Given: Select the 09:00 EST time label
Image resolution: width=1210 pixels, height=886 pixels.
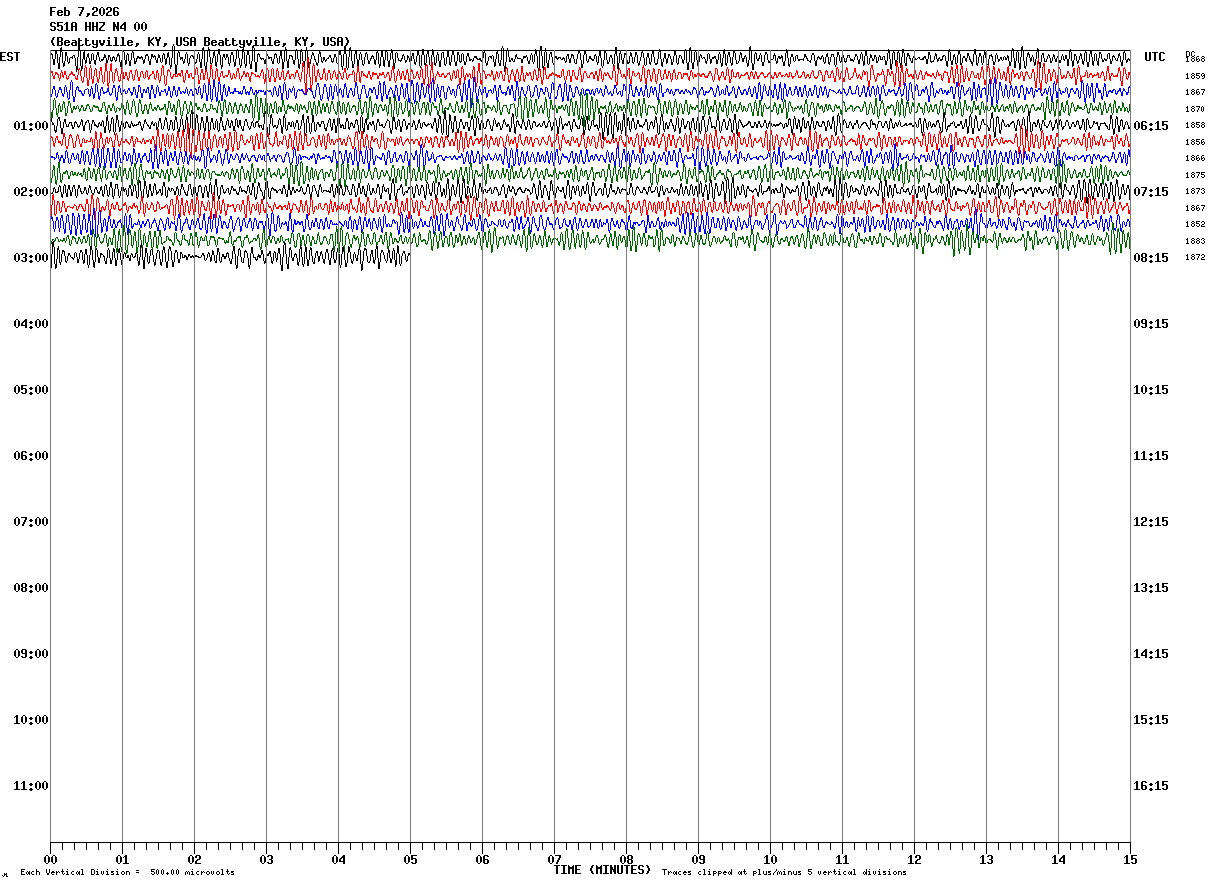Looking at the screenshot, I should pyautogui.click(x=31, y=654).
